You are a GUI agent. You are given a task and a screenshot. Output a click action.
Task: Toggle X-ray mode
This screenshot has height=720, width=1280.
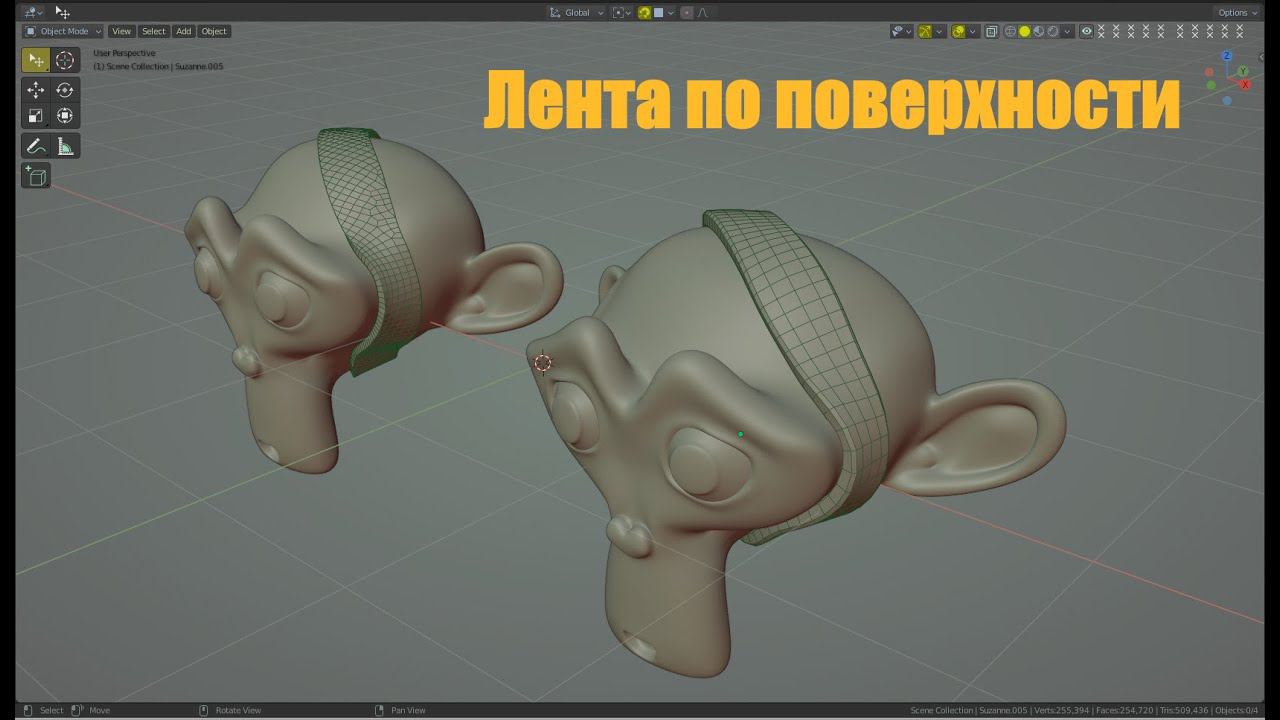coord(991,31)
